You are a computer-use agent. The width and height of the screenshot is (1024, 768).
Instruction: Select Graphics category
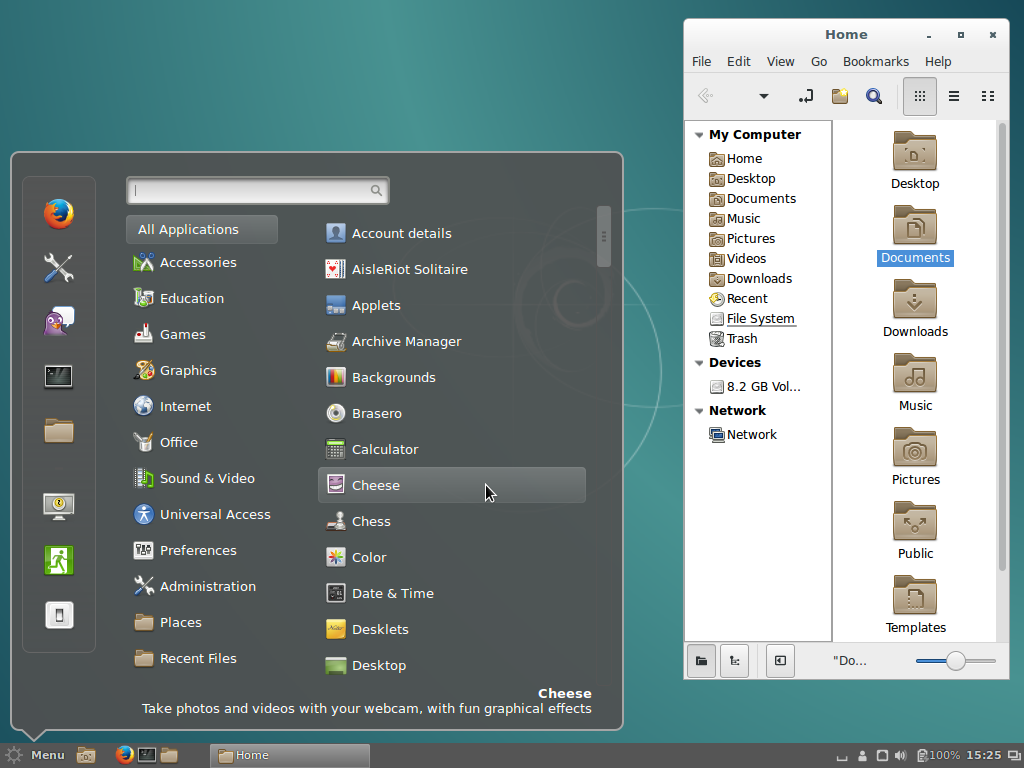coord(202,370)
